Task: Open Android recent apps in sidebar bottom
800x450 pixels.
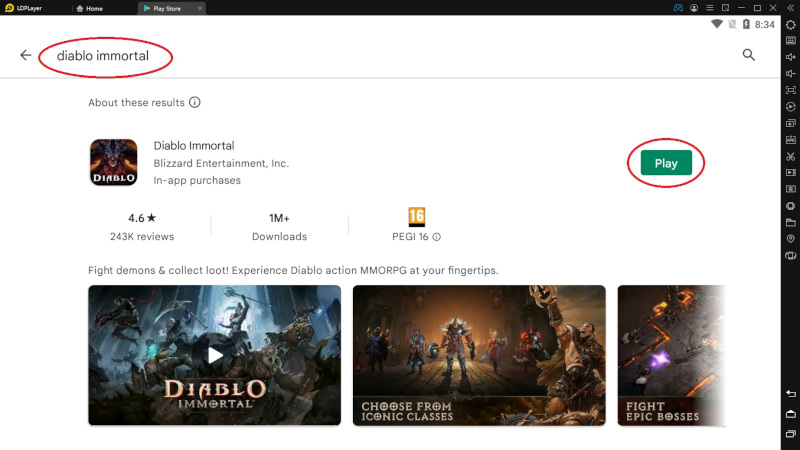Action: [x=790, y=434]
